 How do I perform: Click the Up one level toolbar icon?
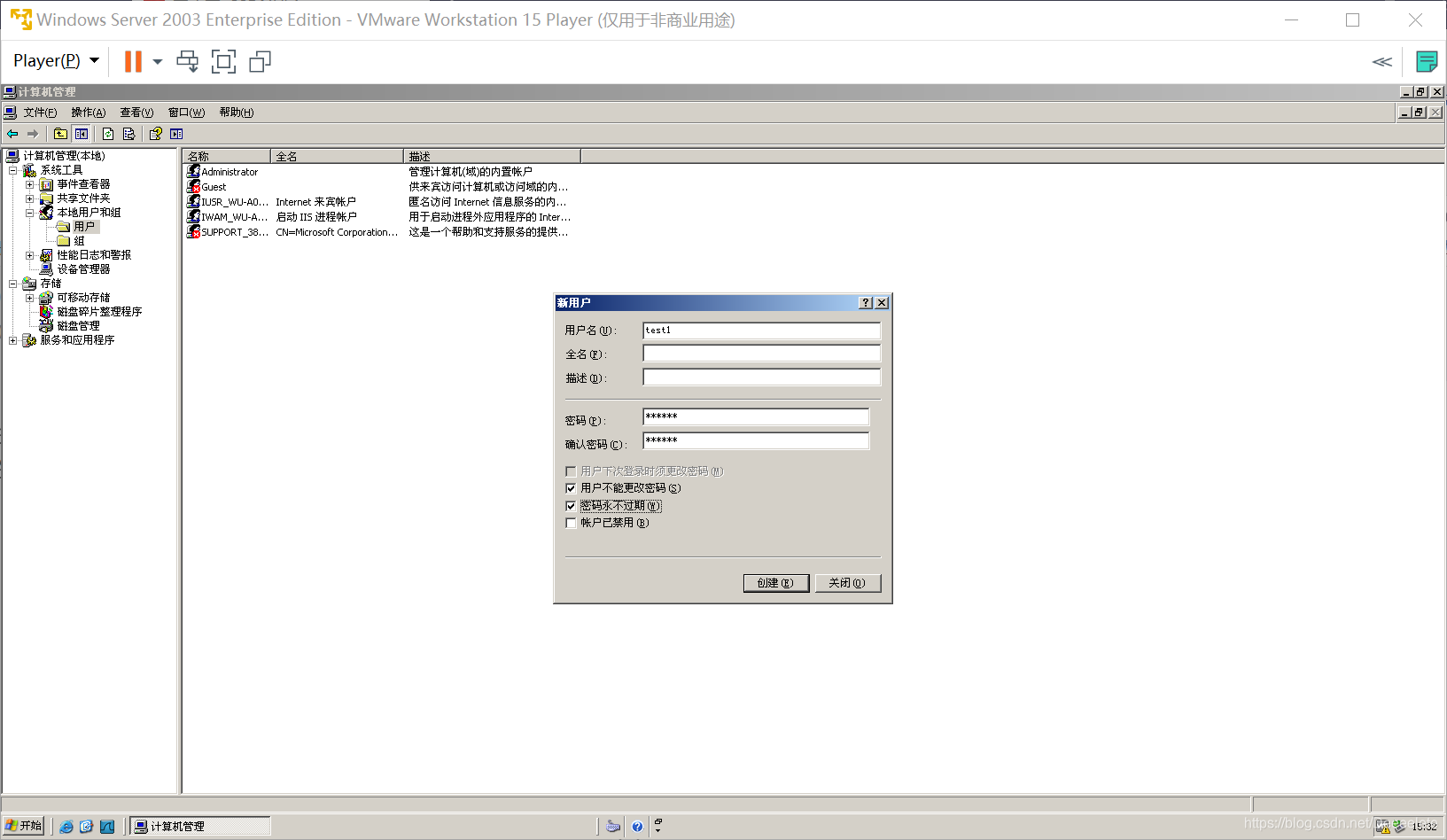pyautogui.click(x=60, y=134)
